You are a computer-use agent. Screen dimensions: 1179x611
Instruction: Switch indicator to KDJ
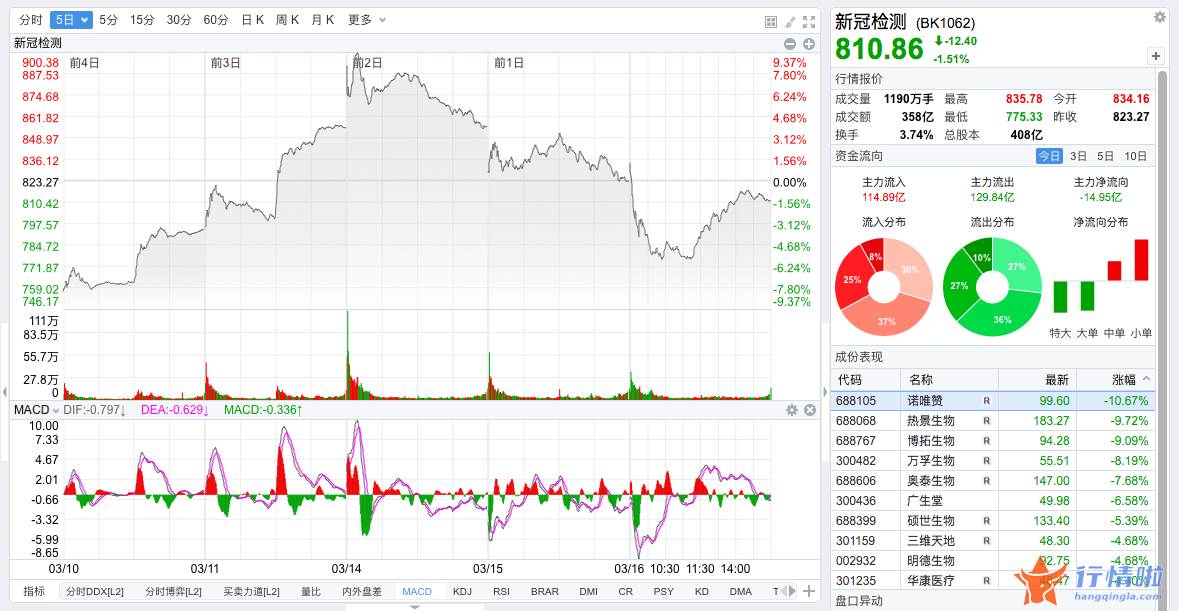[x=462, y=591]
